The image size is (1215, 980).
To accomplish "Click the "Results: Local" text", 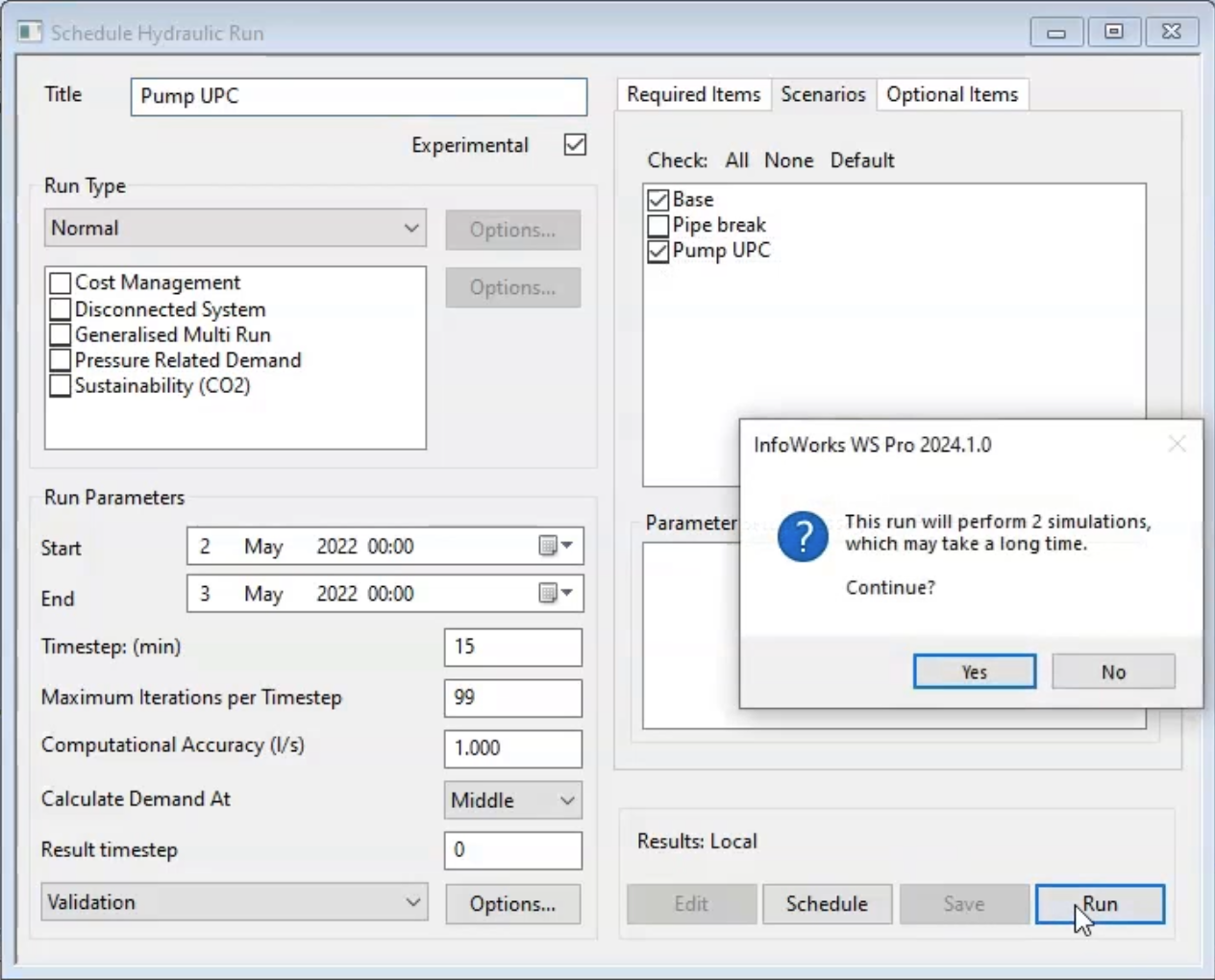I will tap(697, 841).
